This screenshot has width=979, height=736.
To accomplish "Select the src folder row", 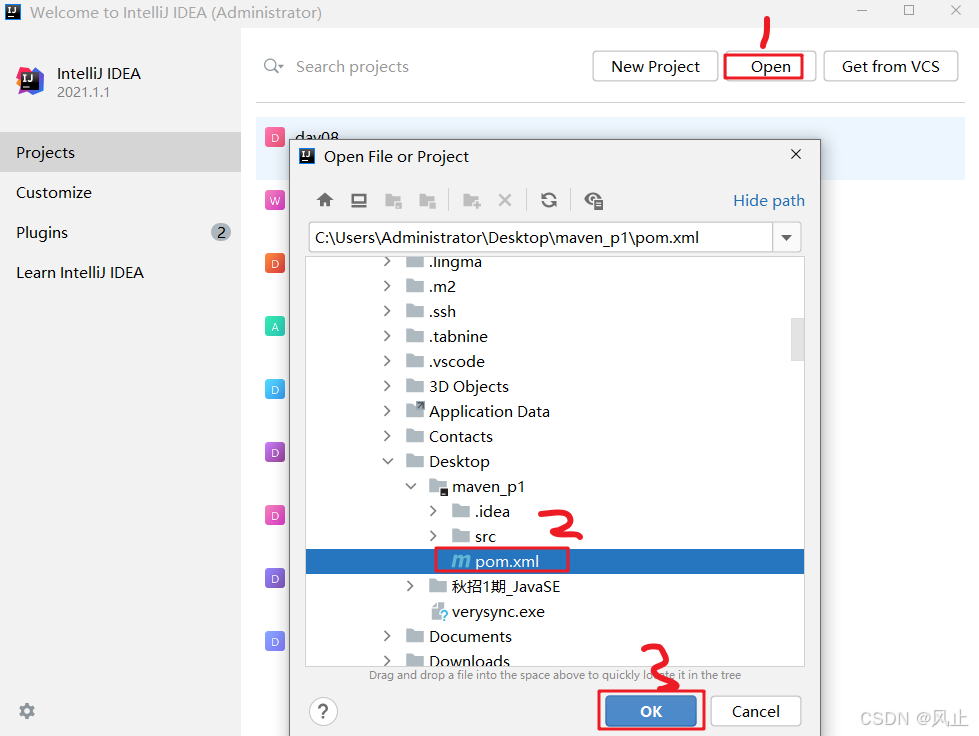I will click(x=554, y=536).
